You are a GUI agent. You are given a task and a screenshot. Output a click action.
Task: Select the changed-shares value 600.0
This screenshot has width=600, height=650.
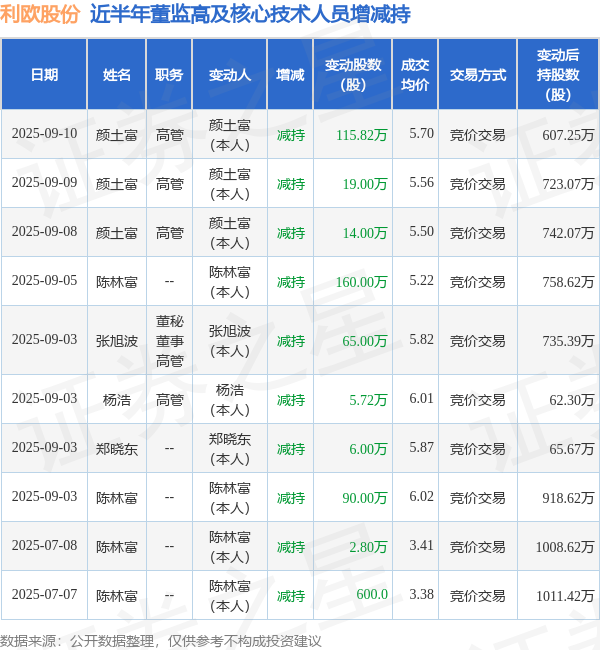point(372,594)
